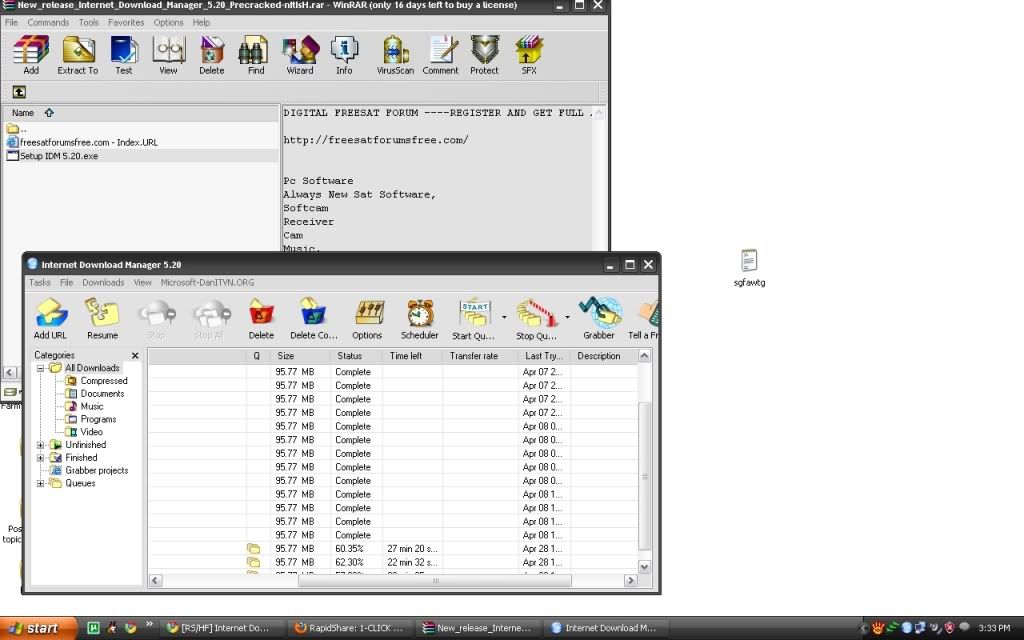Screen dimensions: 1024x640
Task: Show archive Info in WinRAR
Action: [x=344, y=55]
